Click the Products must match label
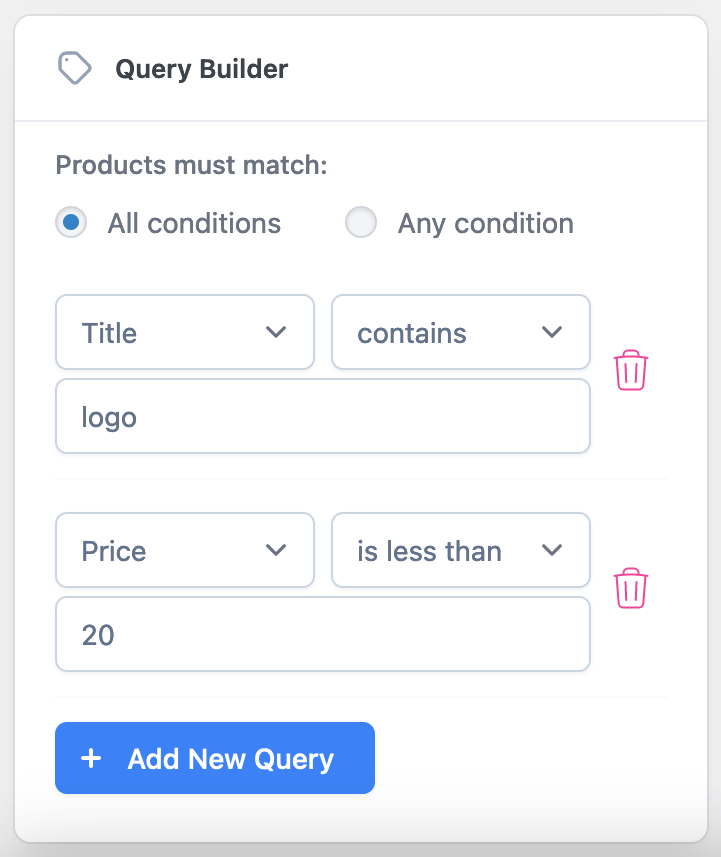 coord(192,165)
